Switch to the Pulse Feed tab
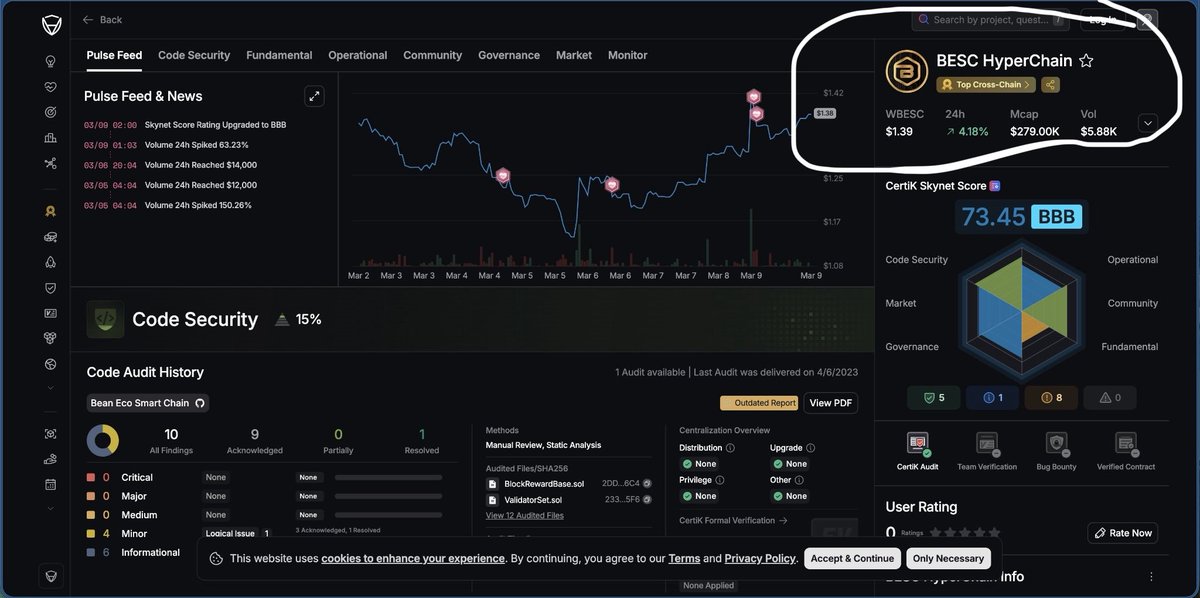This screenshot has height=598, width=1200. (x=114, y=55)
